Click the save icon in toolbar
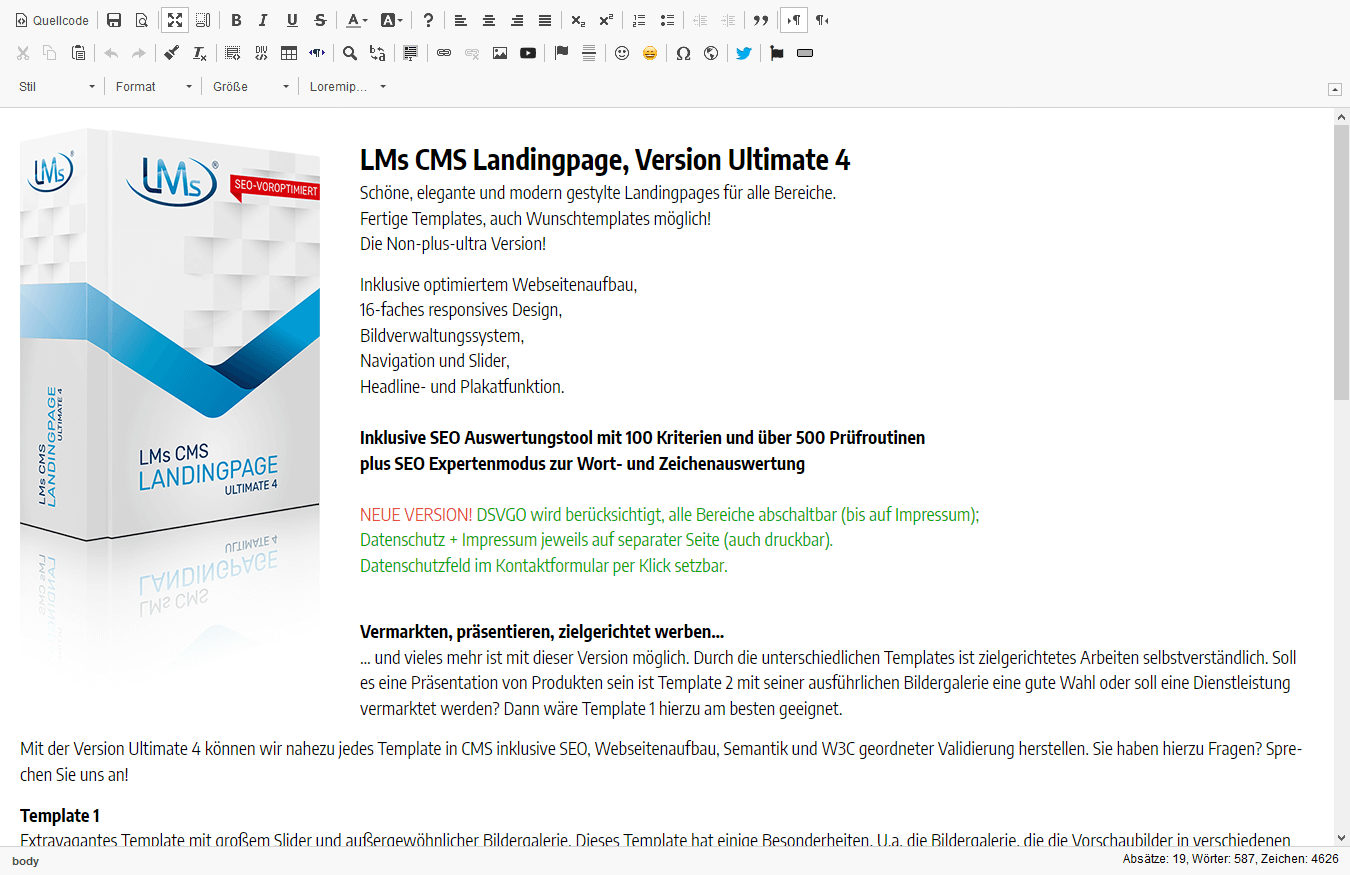 [114, 20]
